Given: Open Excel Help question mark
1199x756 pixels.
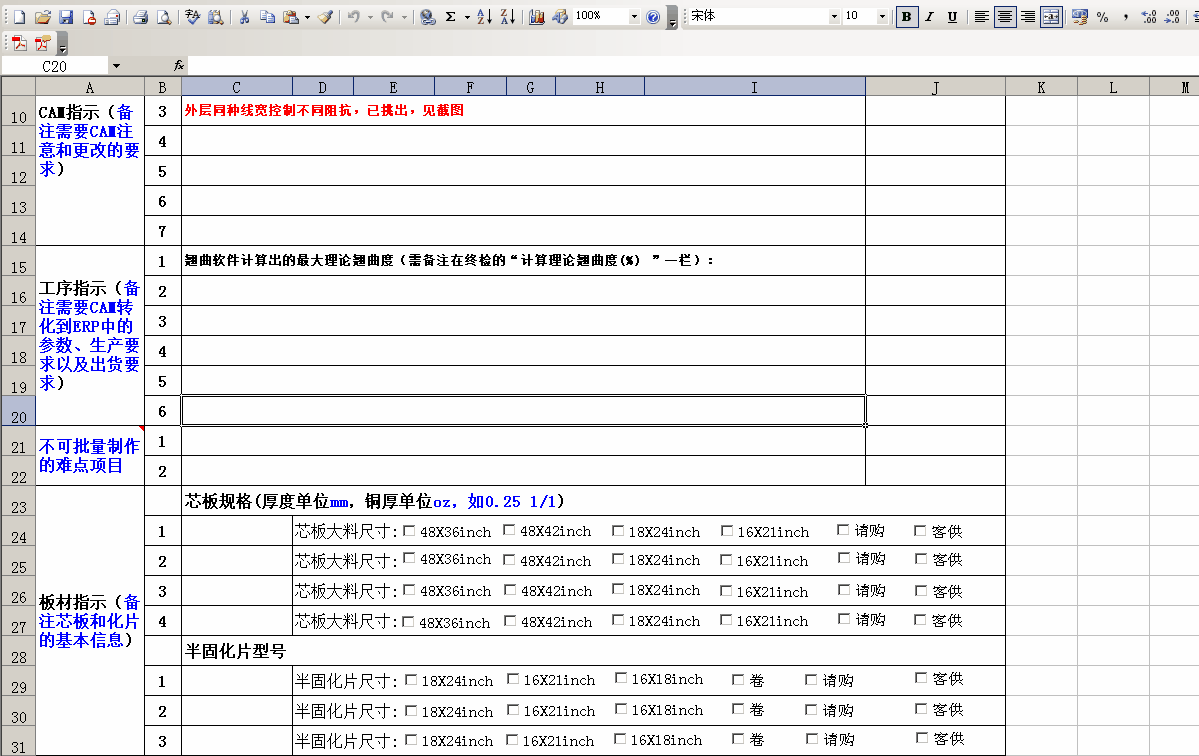Looking at the screenshot, I should pyautogui.click(x=653, y=16).
